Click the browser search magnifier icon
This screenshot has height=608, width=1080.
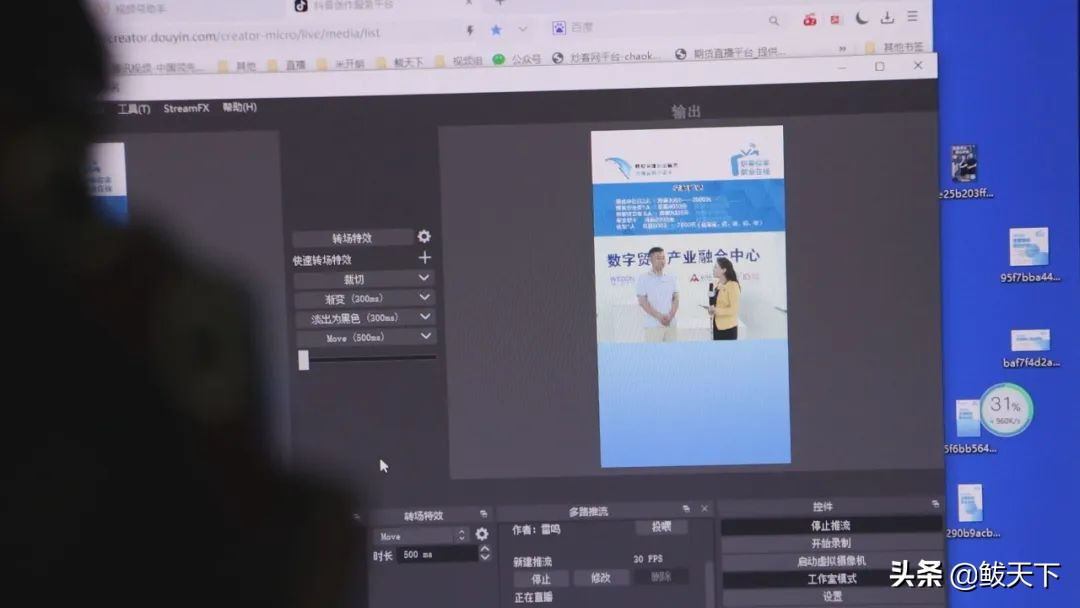(774, 21)
